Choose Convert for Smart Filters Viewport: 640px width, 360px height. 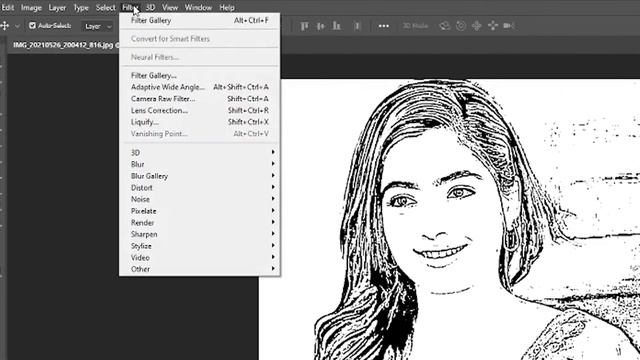pyautogui.click(x=200, y=39)
